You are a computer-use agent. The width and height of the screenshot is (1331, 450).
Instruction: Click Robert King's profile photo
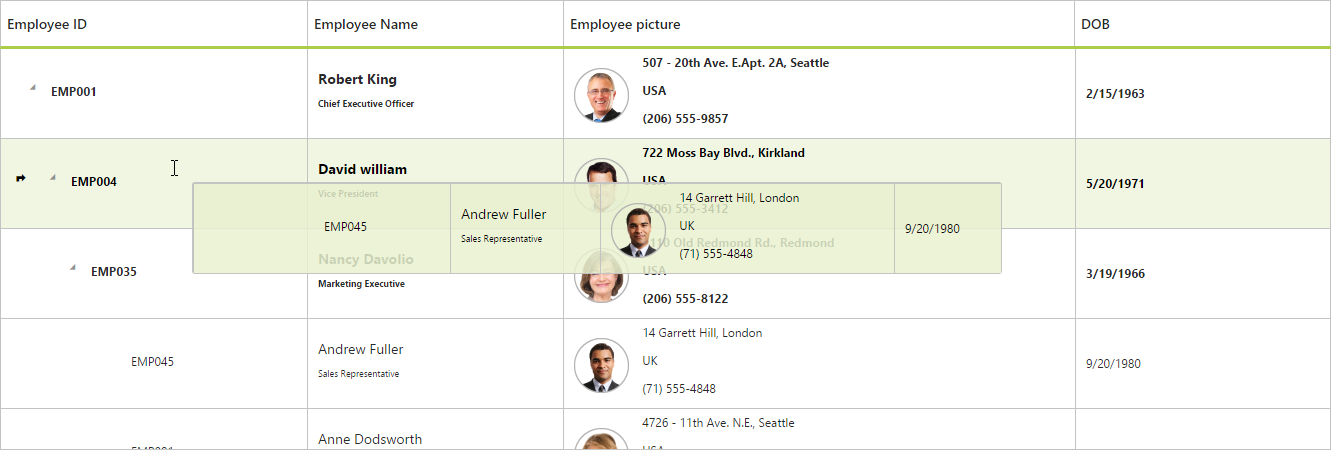601,96
